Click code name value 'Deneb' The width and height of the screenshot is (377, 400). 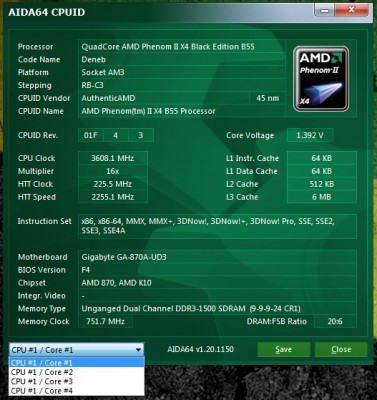[x=94, y=60]
